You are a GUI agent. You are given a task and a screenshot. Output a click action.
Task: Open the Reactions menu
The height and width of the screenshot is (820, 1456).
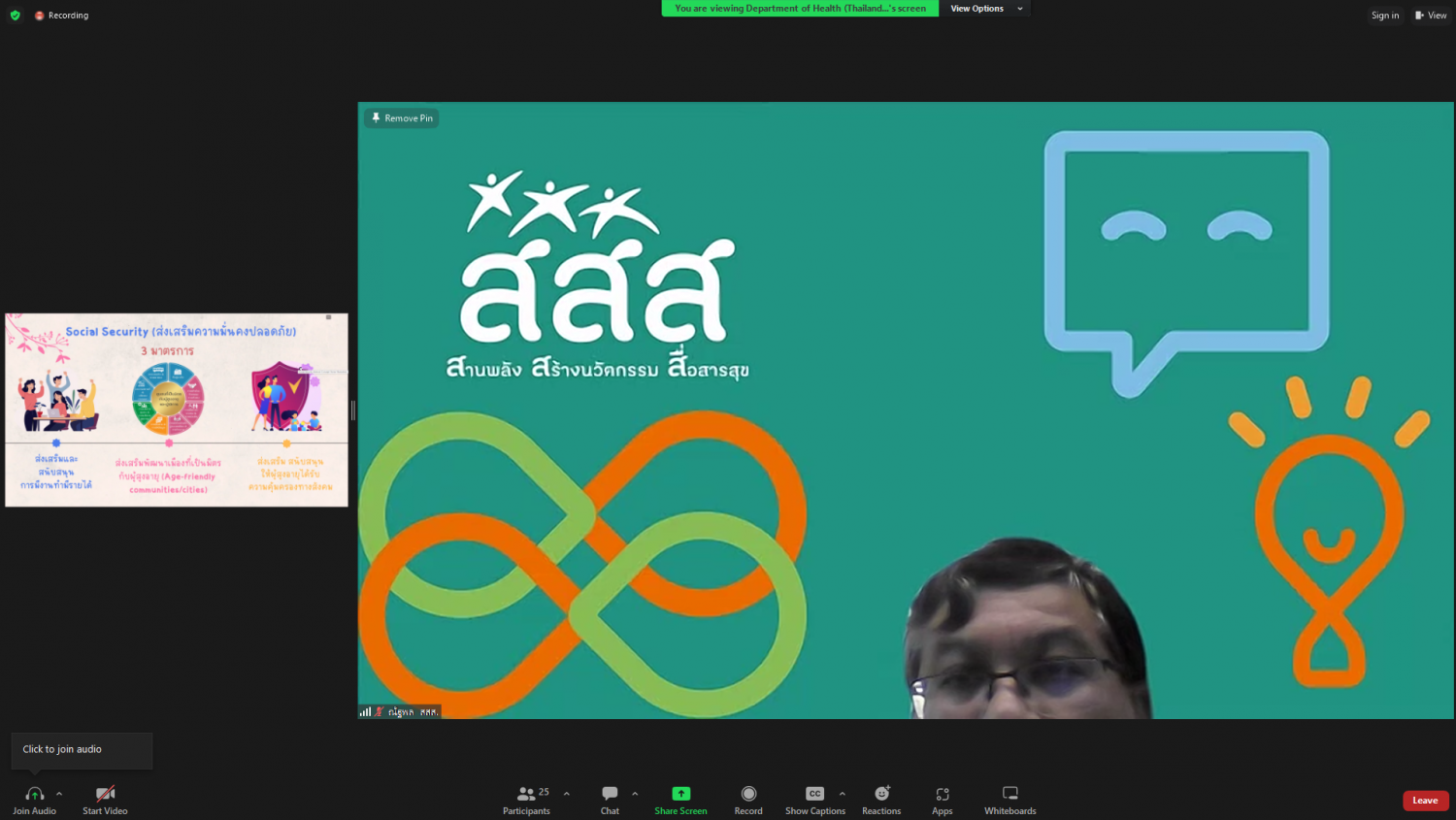click(x=881, y=801)
